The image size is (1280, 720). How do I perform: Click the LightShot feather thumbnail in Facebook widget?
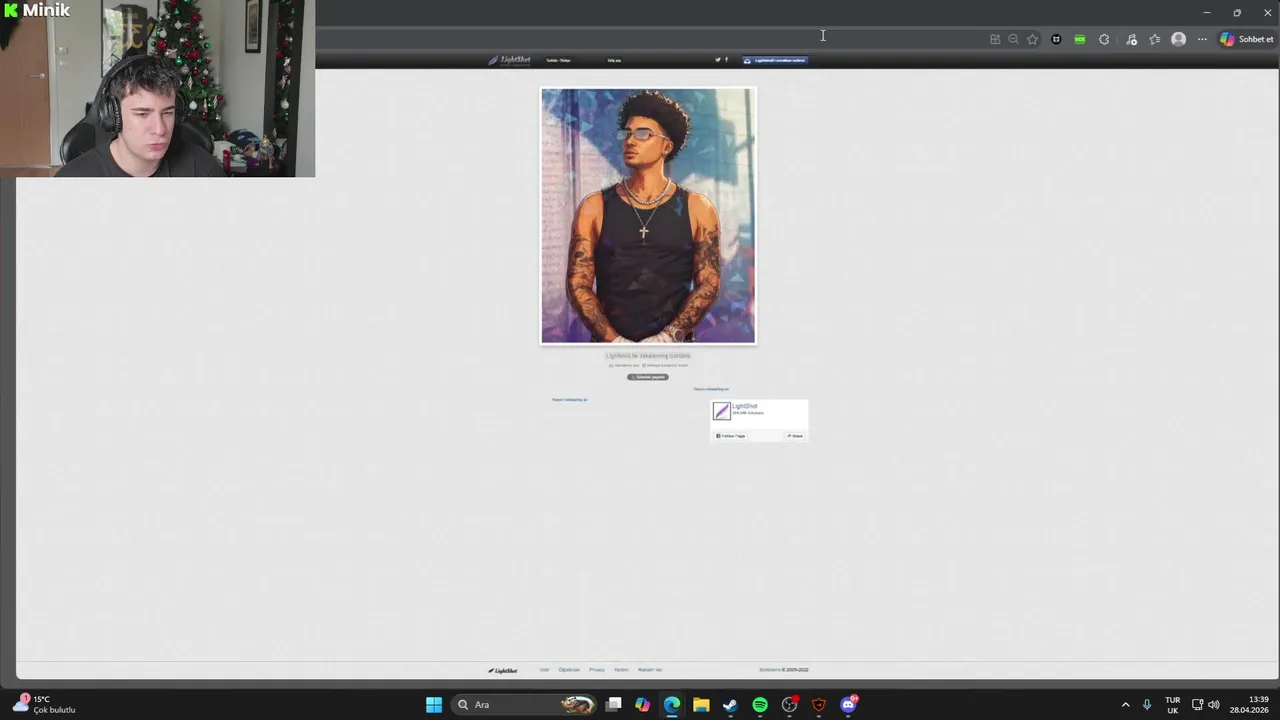tap(721, 411)
